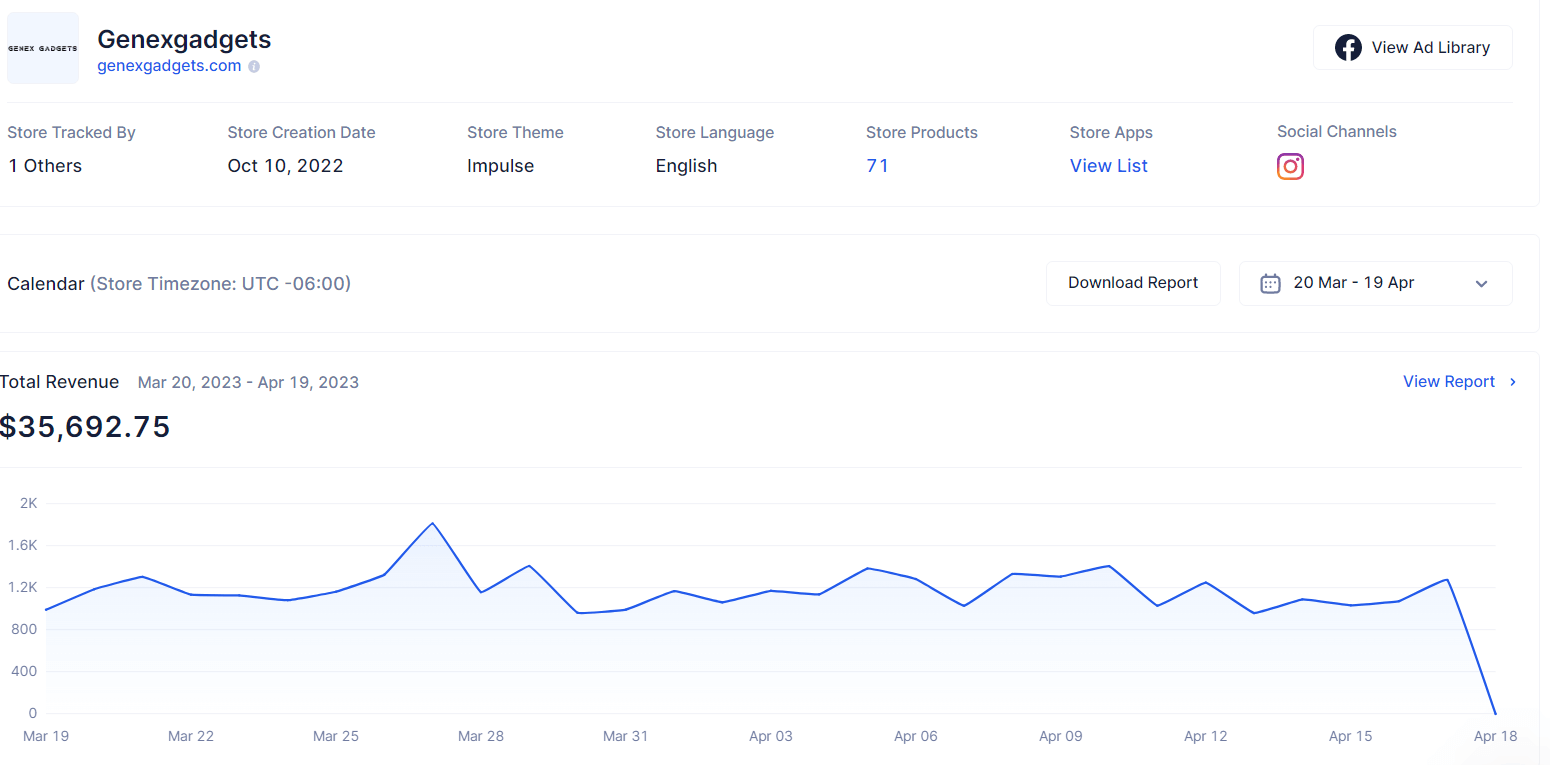Click the Facebook icon in View Ad Library
Viewport: 1550px width, 765px height.
(1348, 48)
